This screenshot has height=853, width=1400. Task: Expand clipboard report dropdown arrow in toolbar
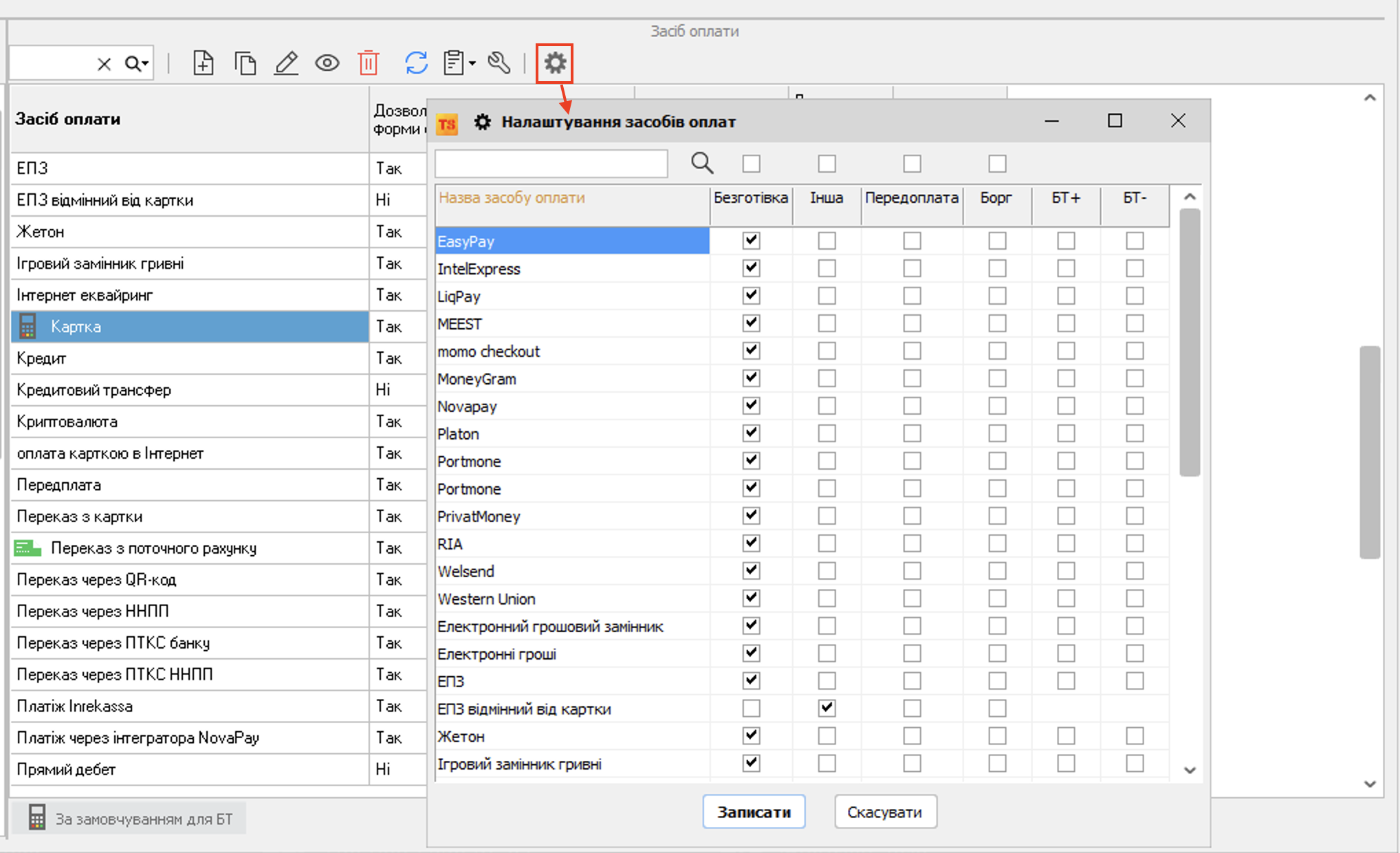[x=472, y=64]
